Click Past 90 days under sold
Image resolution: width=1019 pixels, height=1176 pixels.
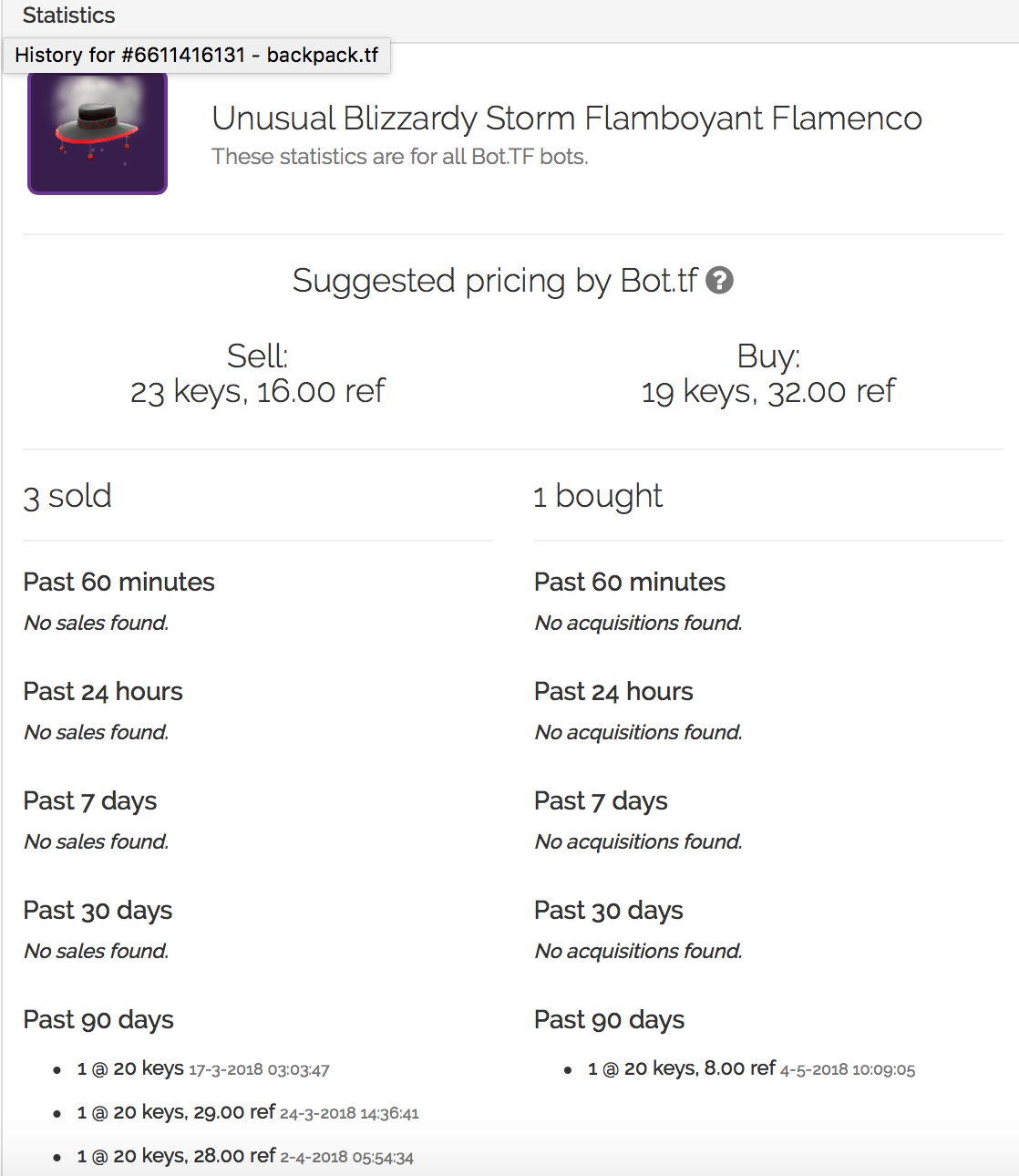[98, 1020]
